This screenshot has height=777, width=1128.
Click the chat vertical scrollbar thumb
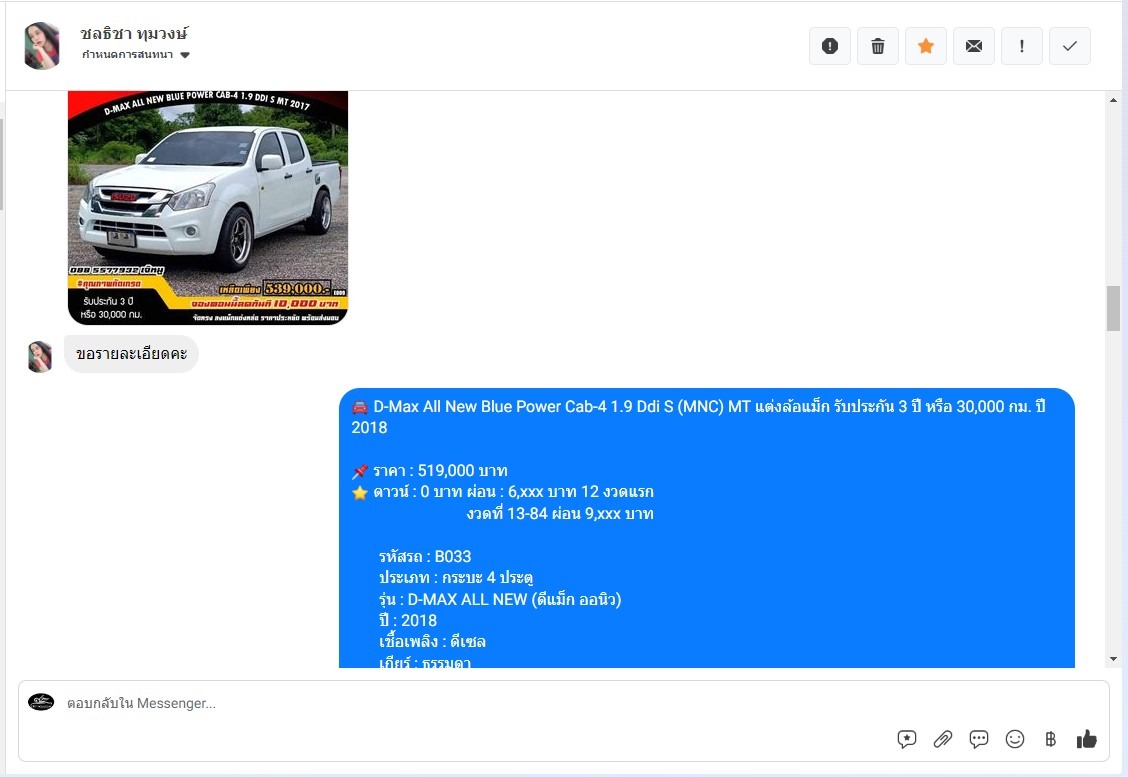(1114, 308)
